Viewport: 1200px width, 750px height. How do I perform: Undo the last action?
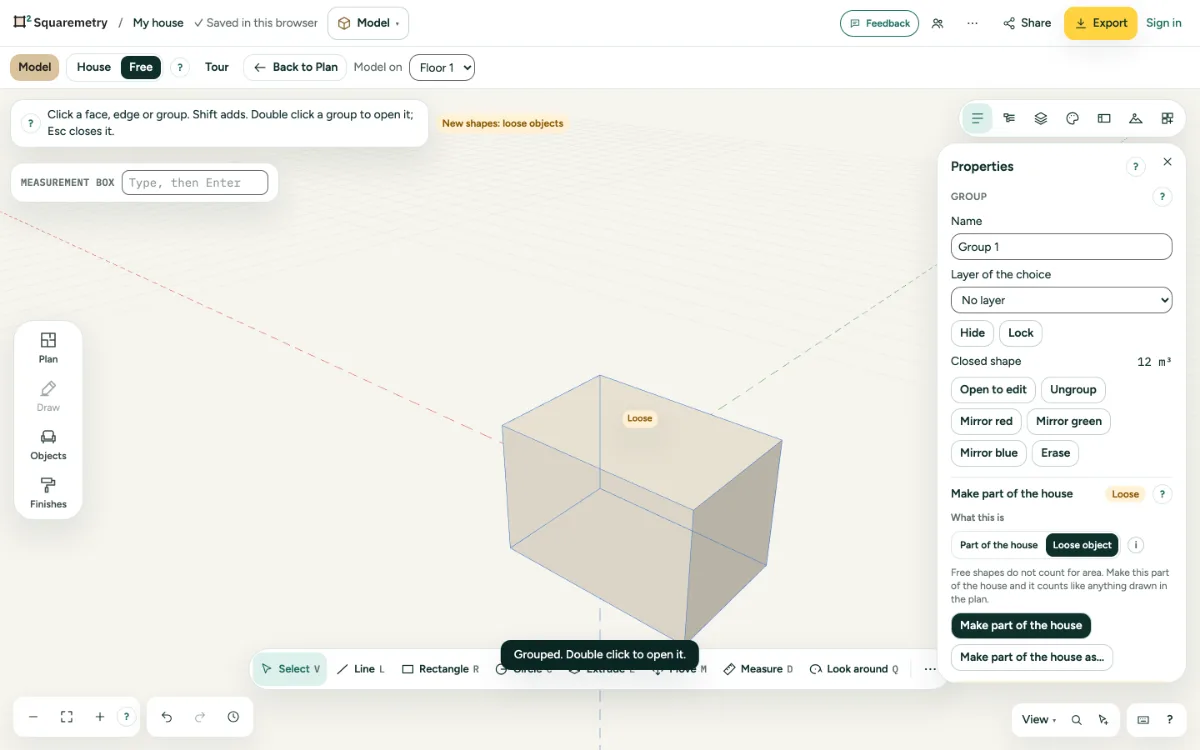pyautogui.click(x=167, y=717)
